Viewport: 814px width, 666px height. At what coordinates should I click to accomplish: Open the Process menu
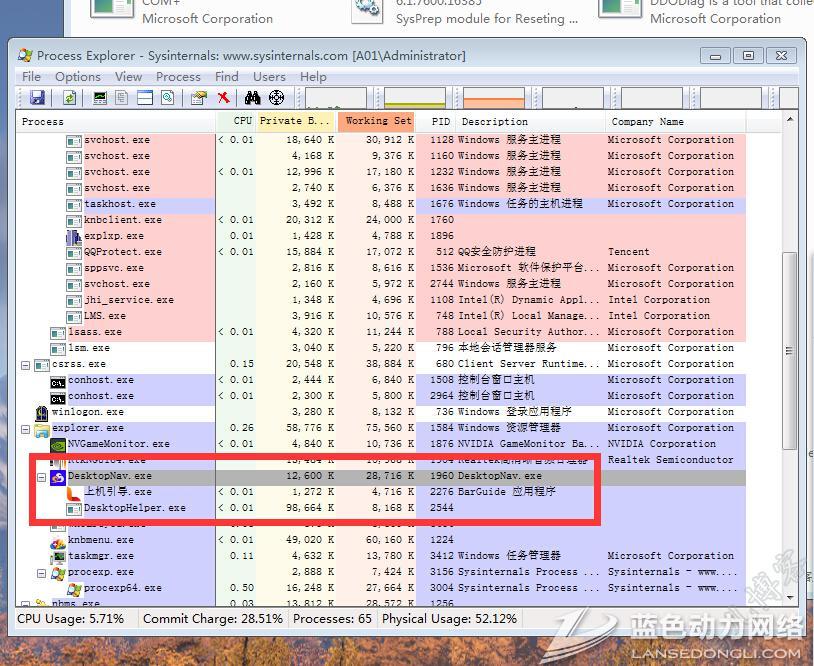click(x=178, y=76)
